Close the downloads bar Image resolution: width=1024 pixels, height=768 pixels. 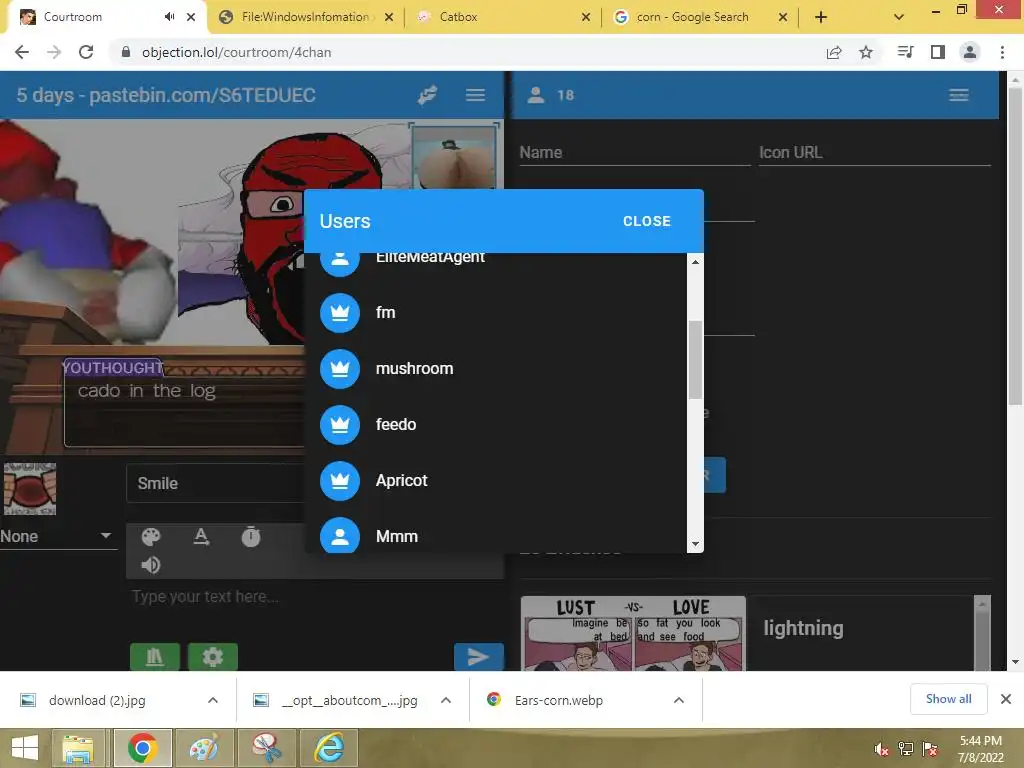click(x=1006, y=699)
